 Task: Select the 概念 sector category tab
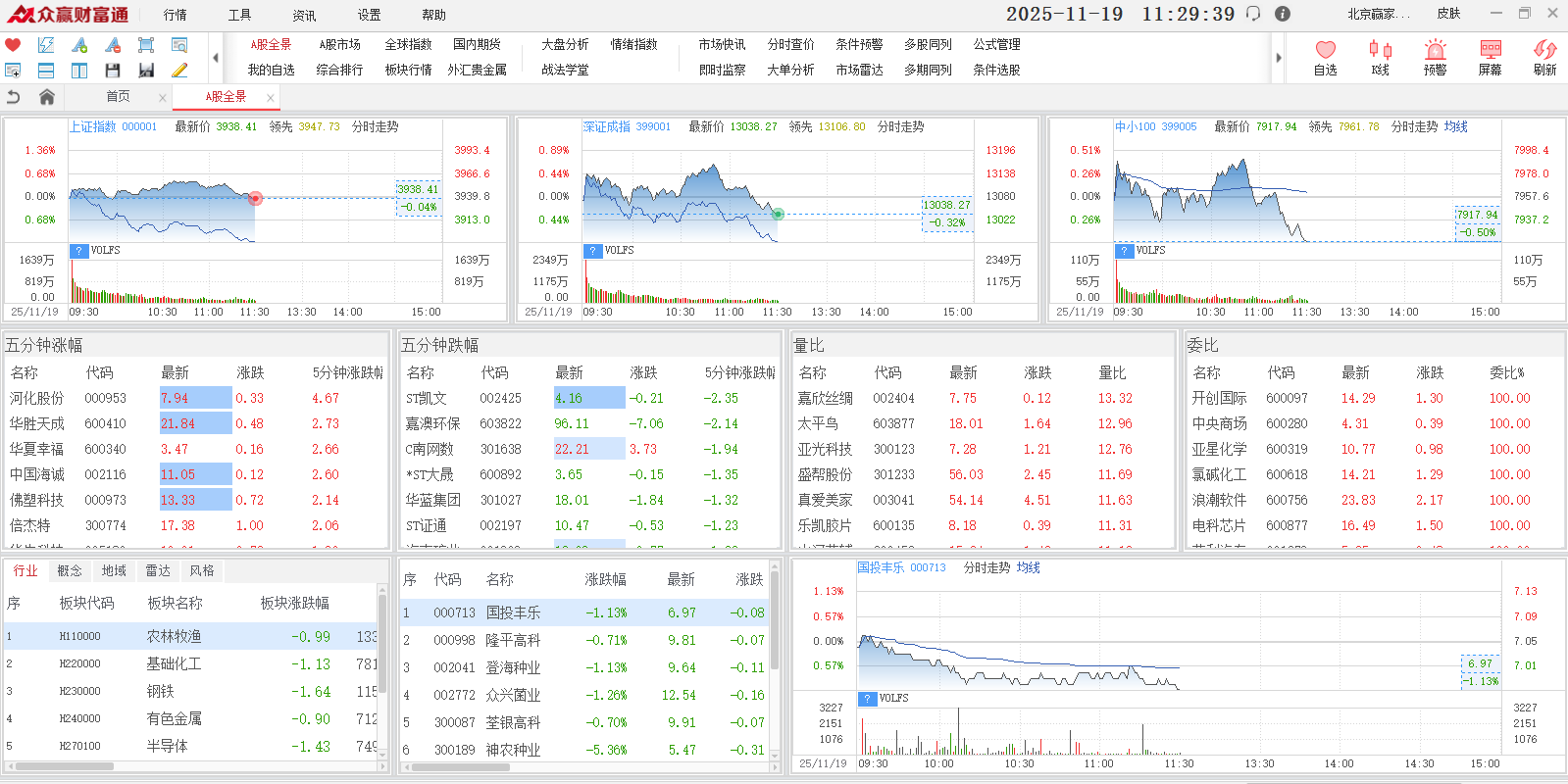coord(70,571)
